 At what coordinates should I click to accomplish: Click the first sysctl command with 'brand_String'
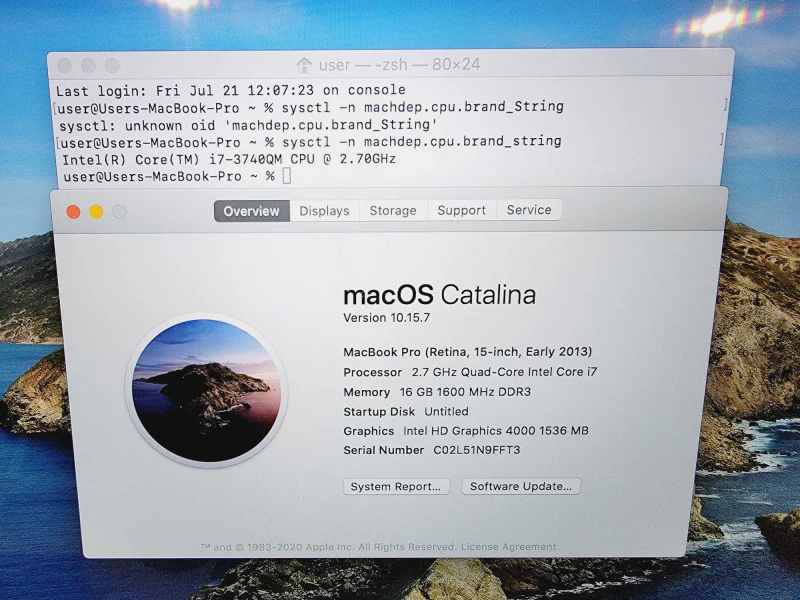(422, 107)
